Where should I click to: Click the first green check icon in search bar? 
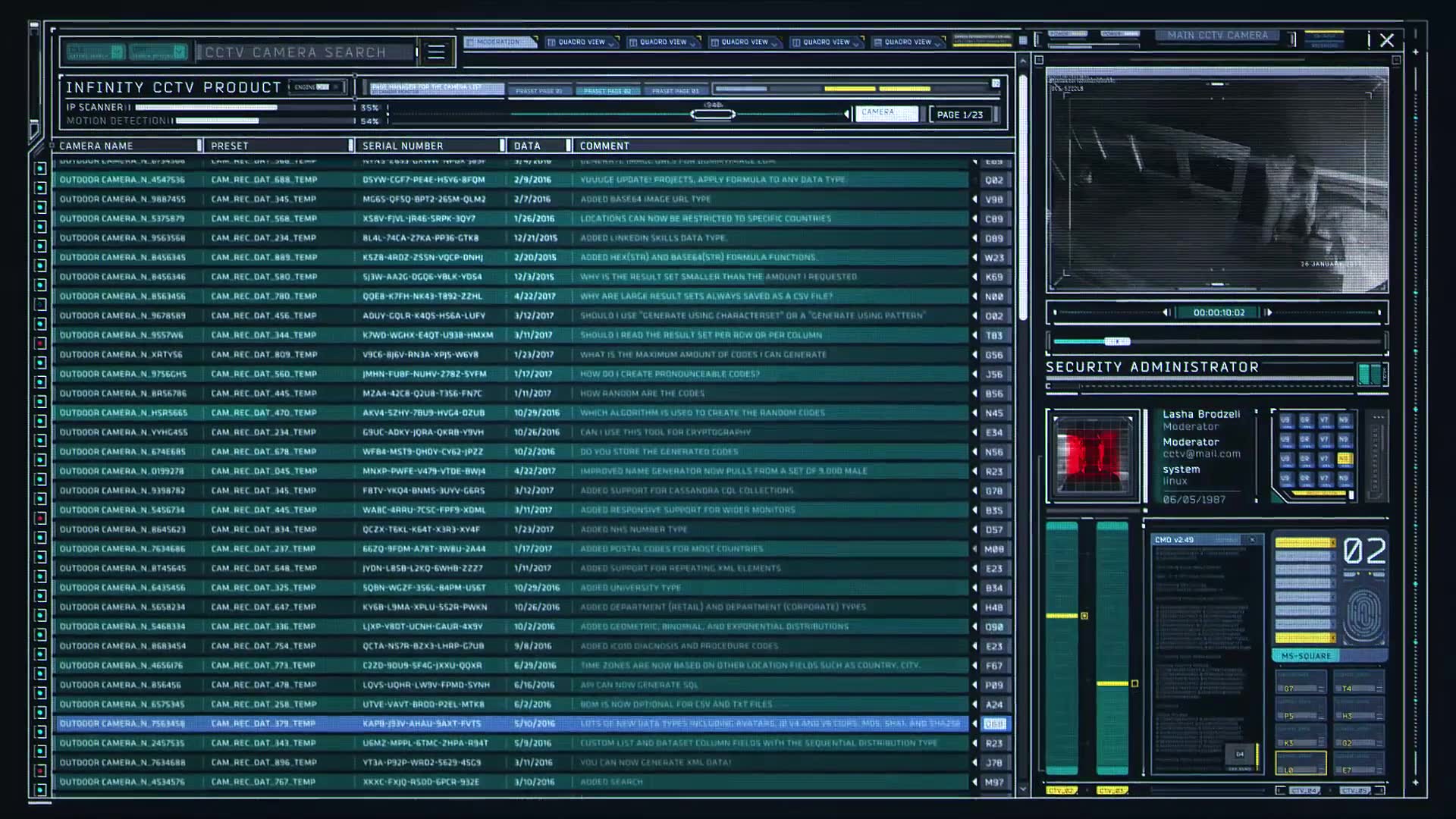[117, 52]
